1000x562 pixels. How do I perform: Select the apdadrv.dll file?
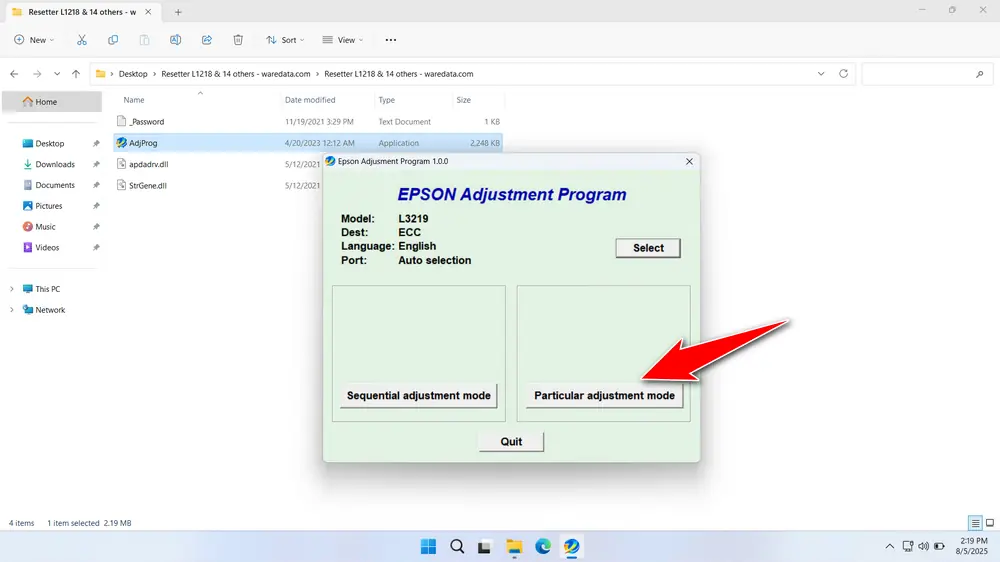coord(148,164)
